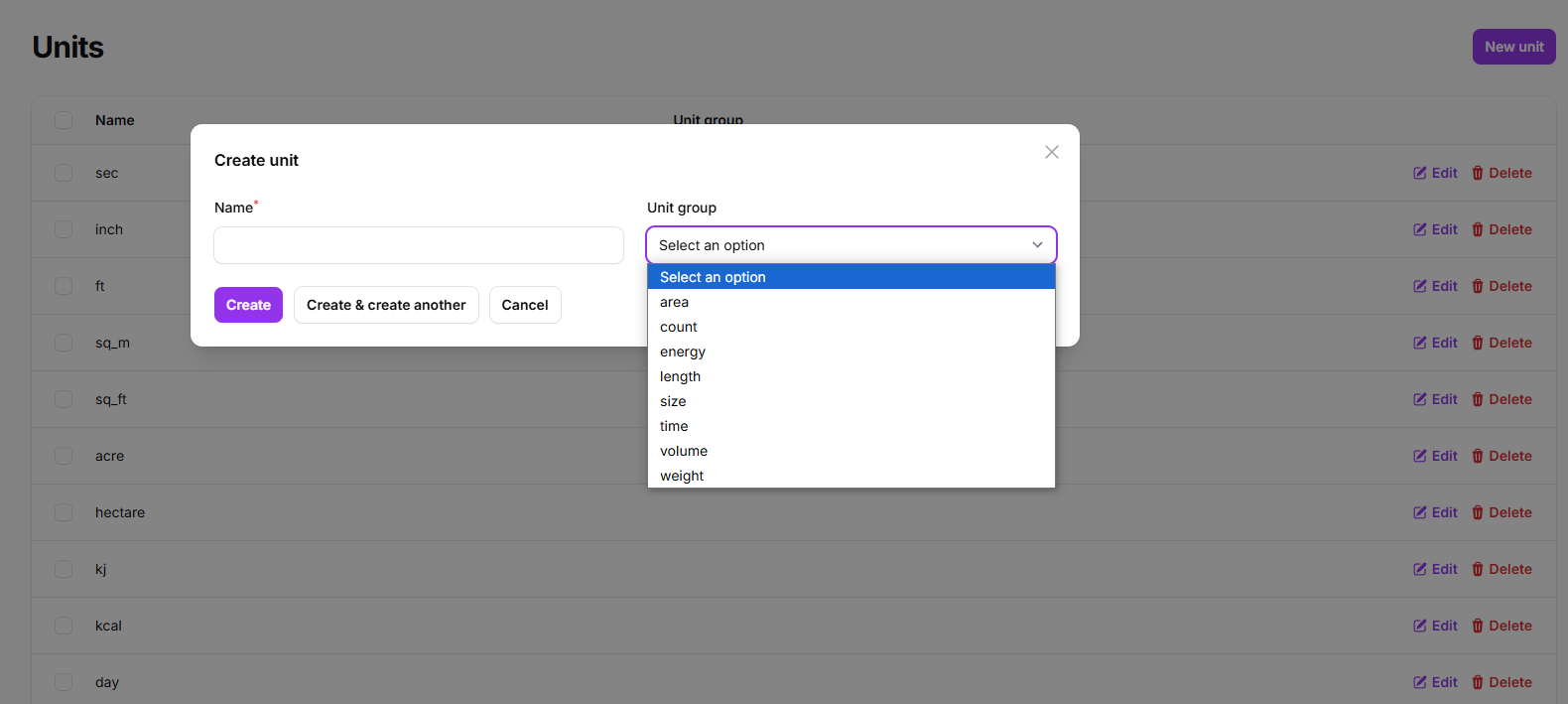Tick the checkbox for the hectare row
Viewport: 1568px width, 704px height.
64,512
